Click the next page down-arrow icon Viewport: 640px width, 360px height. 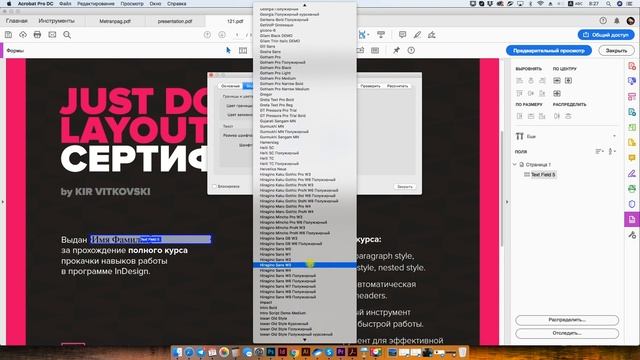(x=222, y=35)
